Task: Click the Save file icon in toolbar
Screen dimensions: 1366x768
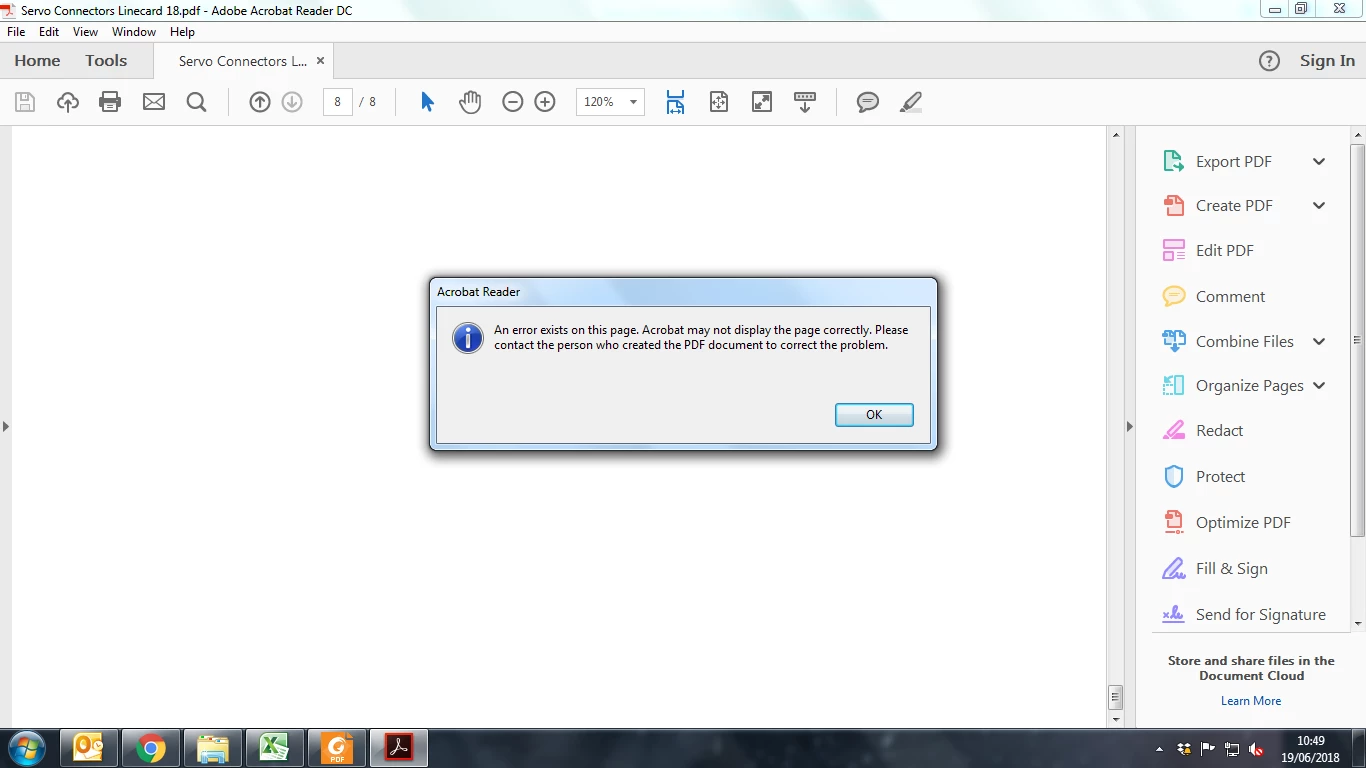Action: (25, 102)
